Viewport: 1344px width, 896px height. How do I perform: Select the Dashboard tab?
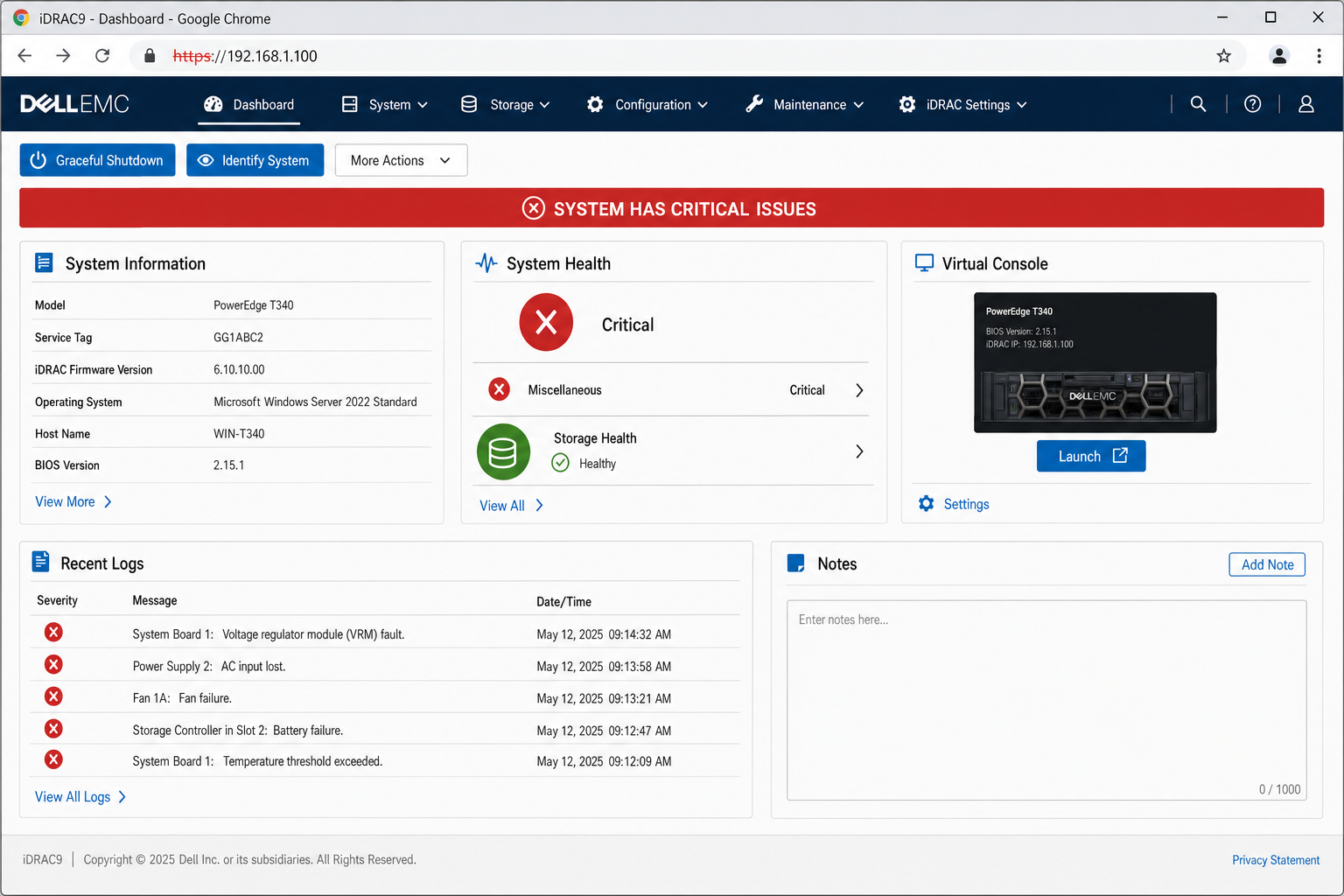click(x=249, y=104)
